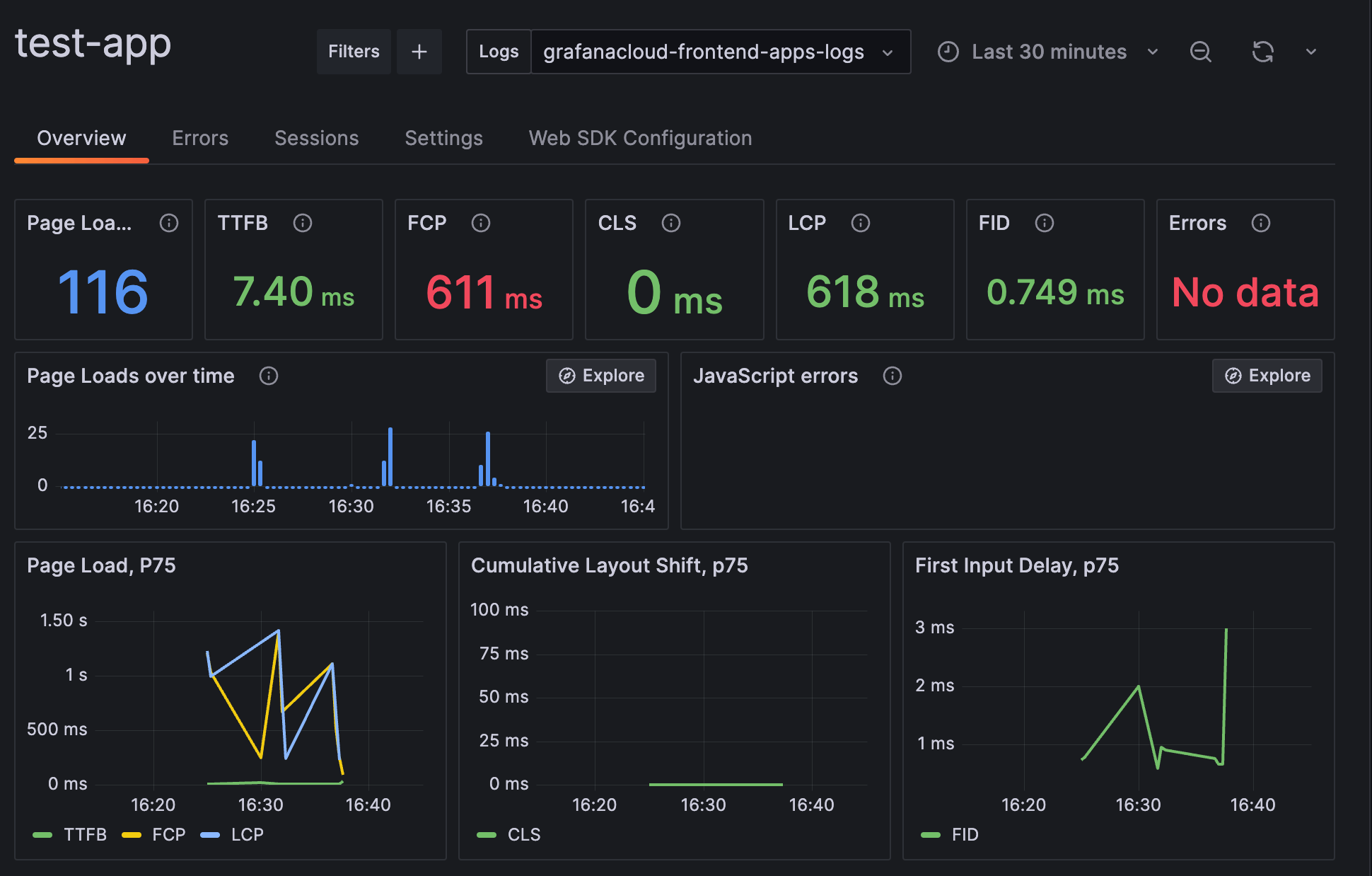Select the zoom out time range icon
Viewport: 1372px width, 876px height.
[x=1200, y=52]
